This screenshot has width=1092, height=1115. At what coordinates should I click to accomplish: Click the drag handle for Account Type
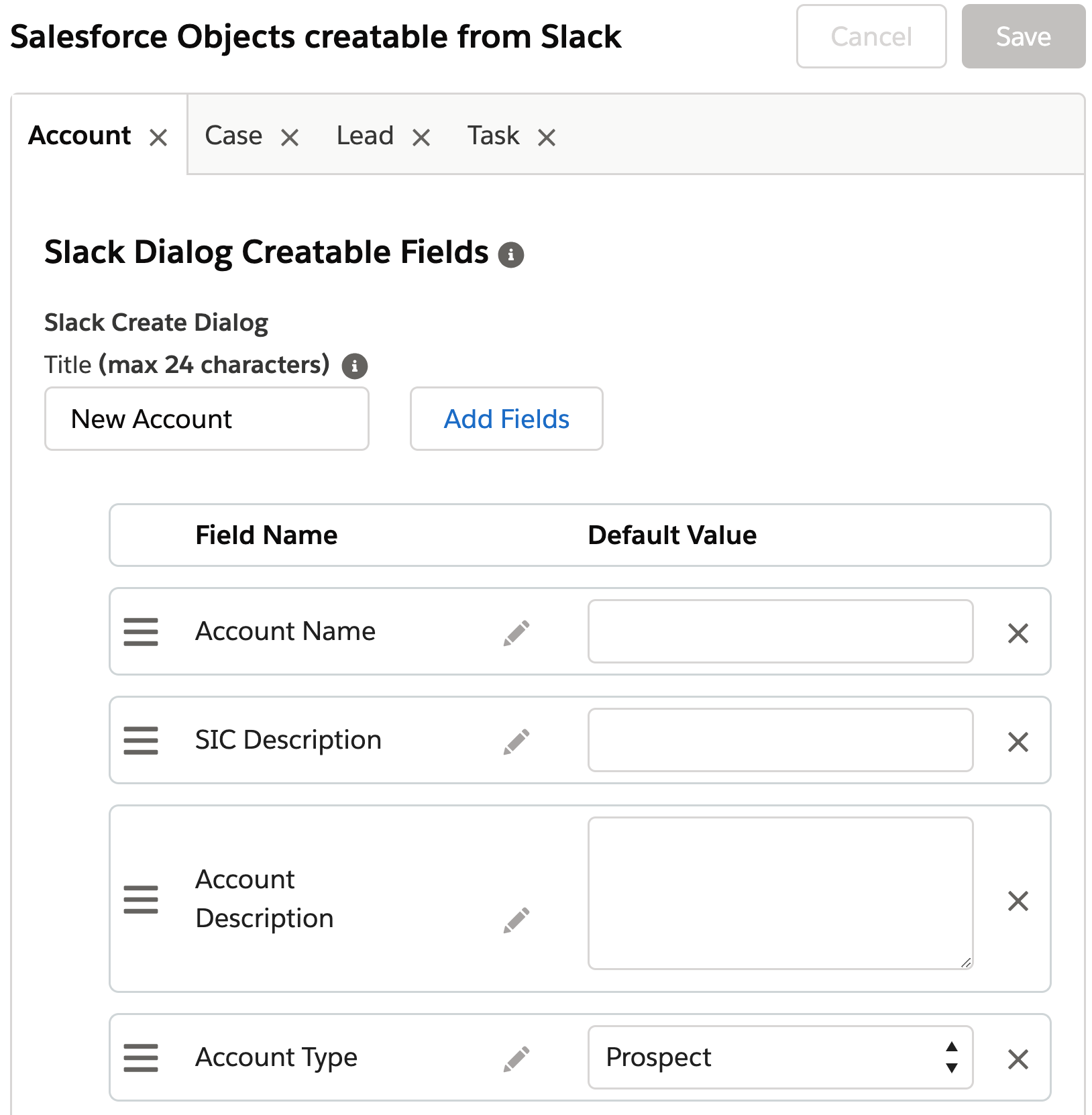point(141,1058)
